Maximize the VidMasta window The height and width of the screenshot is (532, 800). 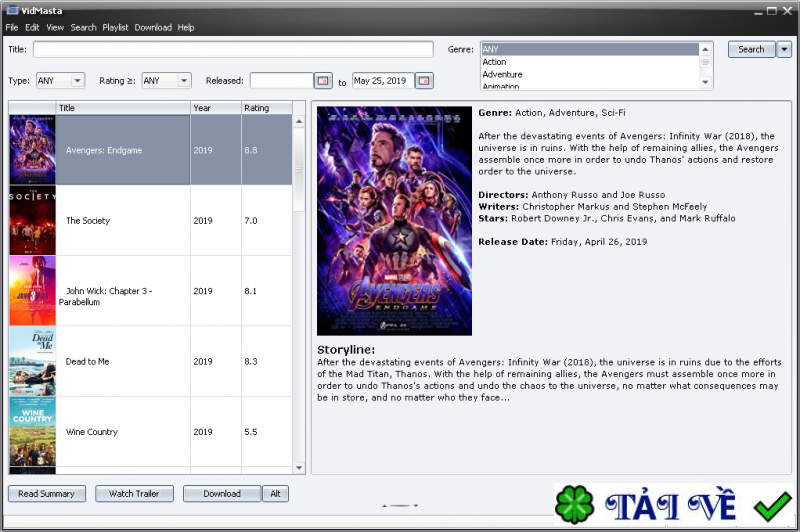point(772,11)
